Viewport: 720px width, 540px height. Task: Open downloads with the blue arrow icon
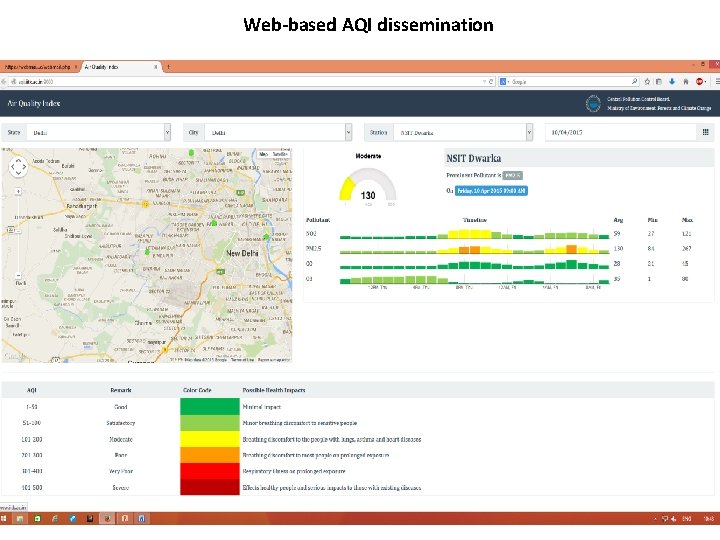click(x=672, y=82)
